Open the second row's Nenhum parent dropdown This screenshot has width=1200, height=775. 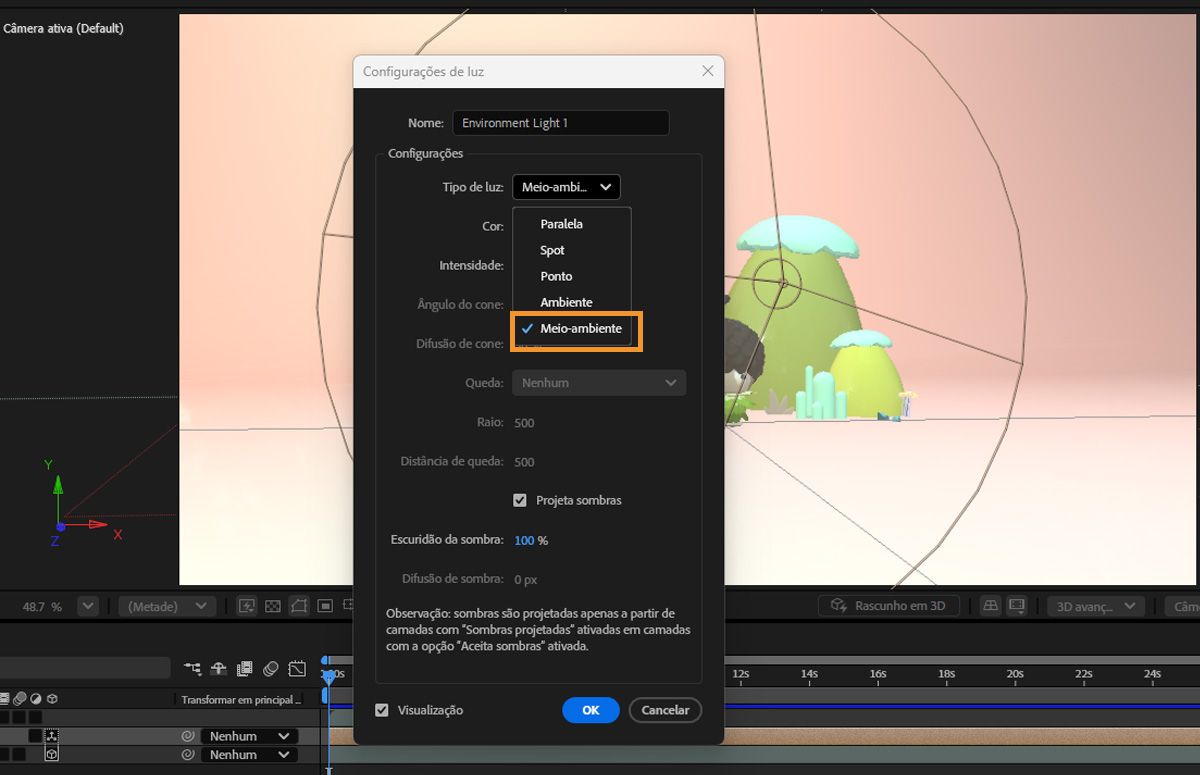tap(249, 755)
